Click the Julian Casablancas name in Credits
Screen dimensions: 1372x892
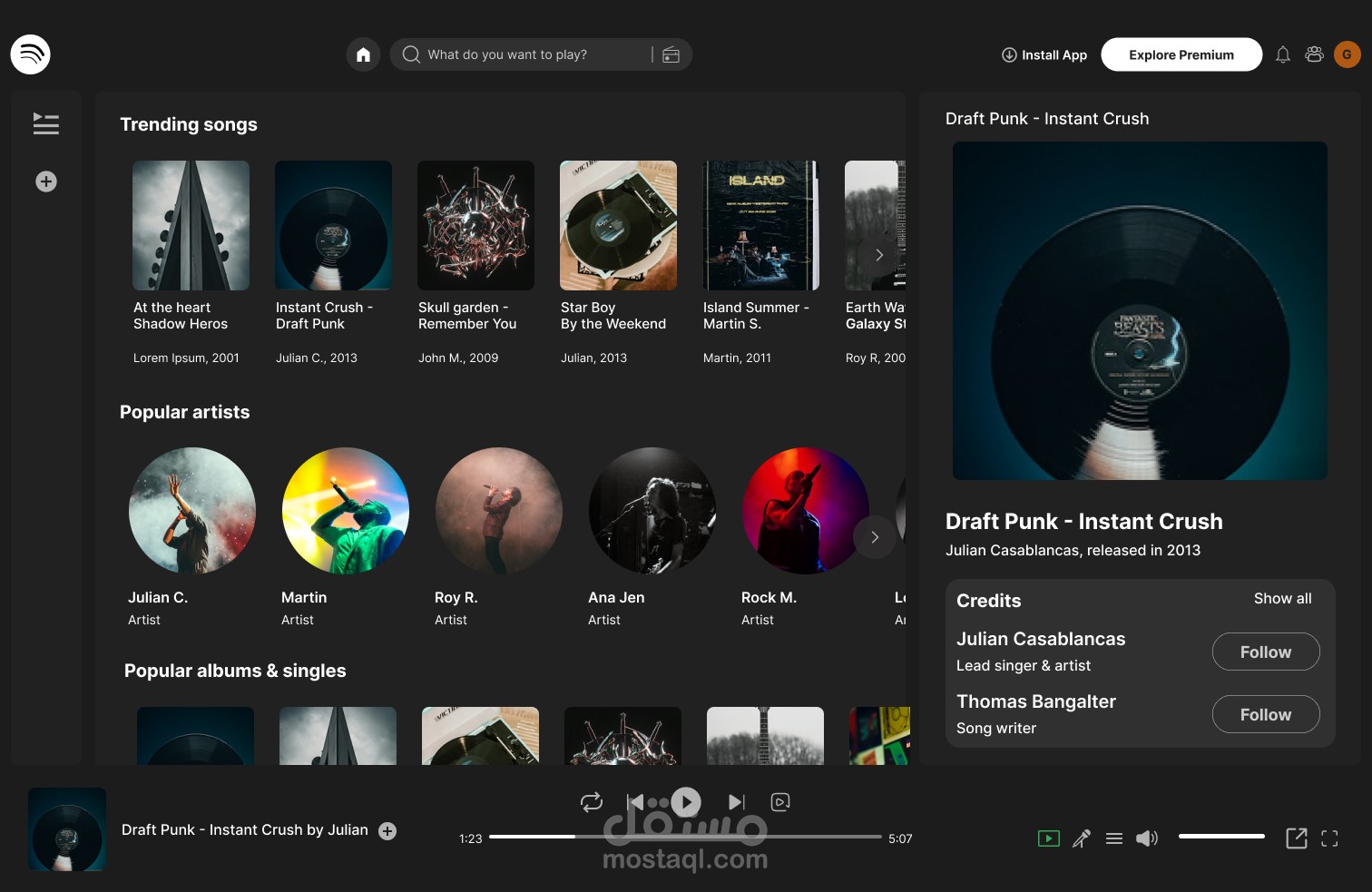[x=1041, y=639]
